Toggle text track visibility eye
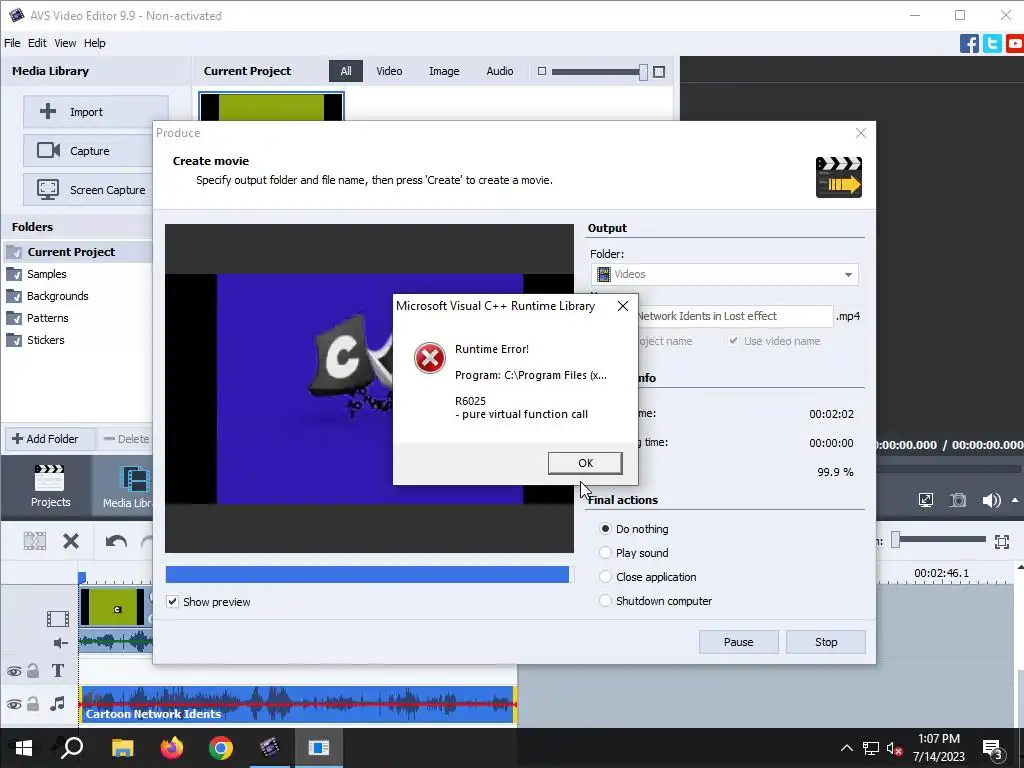1024x768 pixels. pos(14,671)
